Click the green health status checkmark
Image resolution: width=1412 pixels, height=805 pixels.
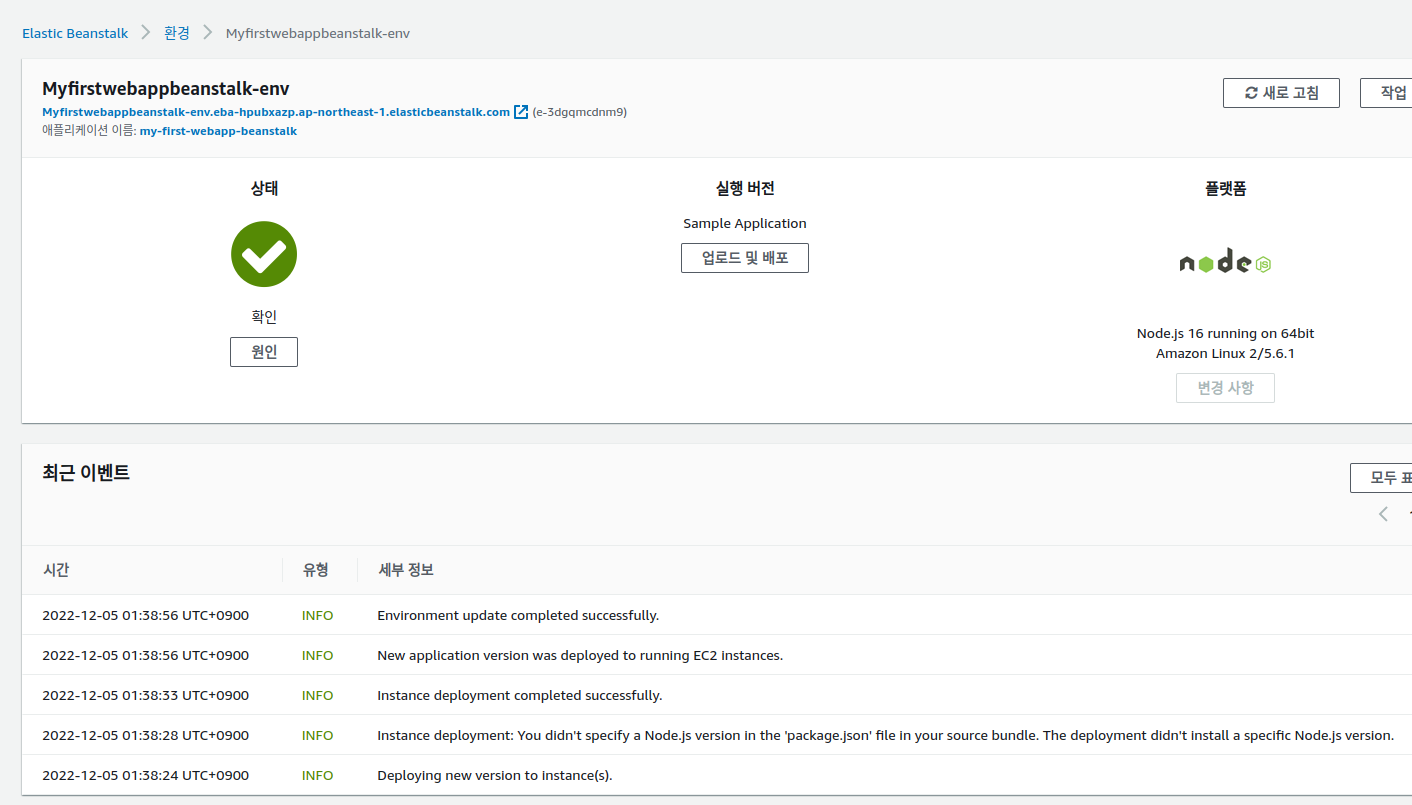pos(264,254)
